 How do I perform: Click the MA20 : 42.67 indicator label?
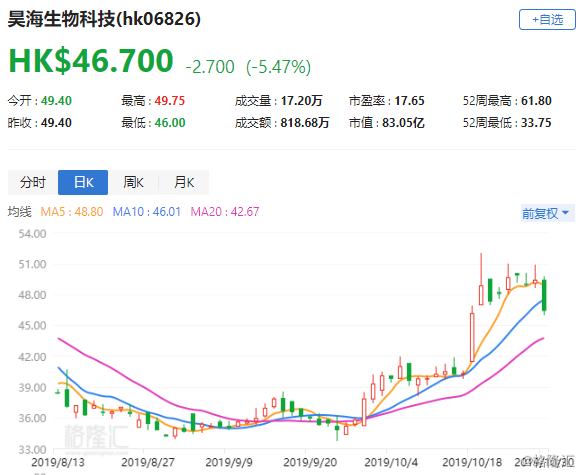pyautogui.click(x=225, y=212)
